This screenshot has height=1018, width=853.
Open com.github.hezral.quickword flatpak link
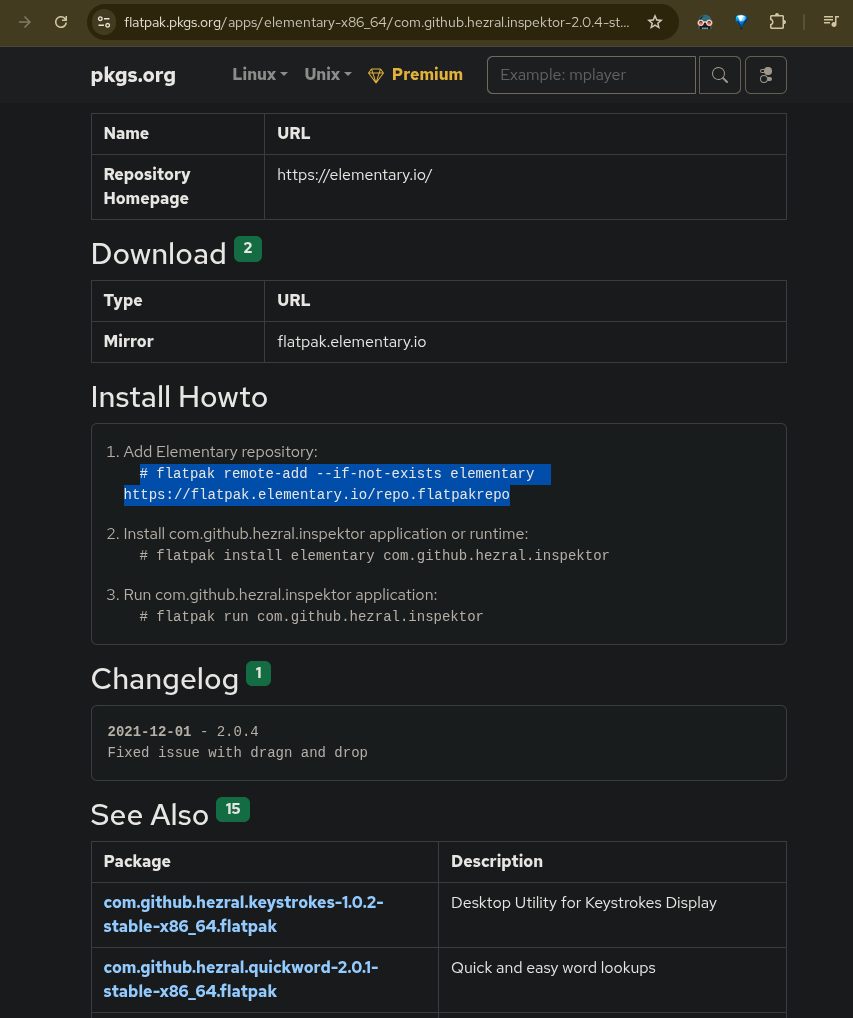241,979
